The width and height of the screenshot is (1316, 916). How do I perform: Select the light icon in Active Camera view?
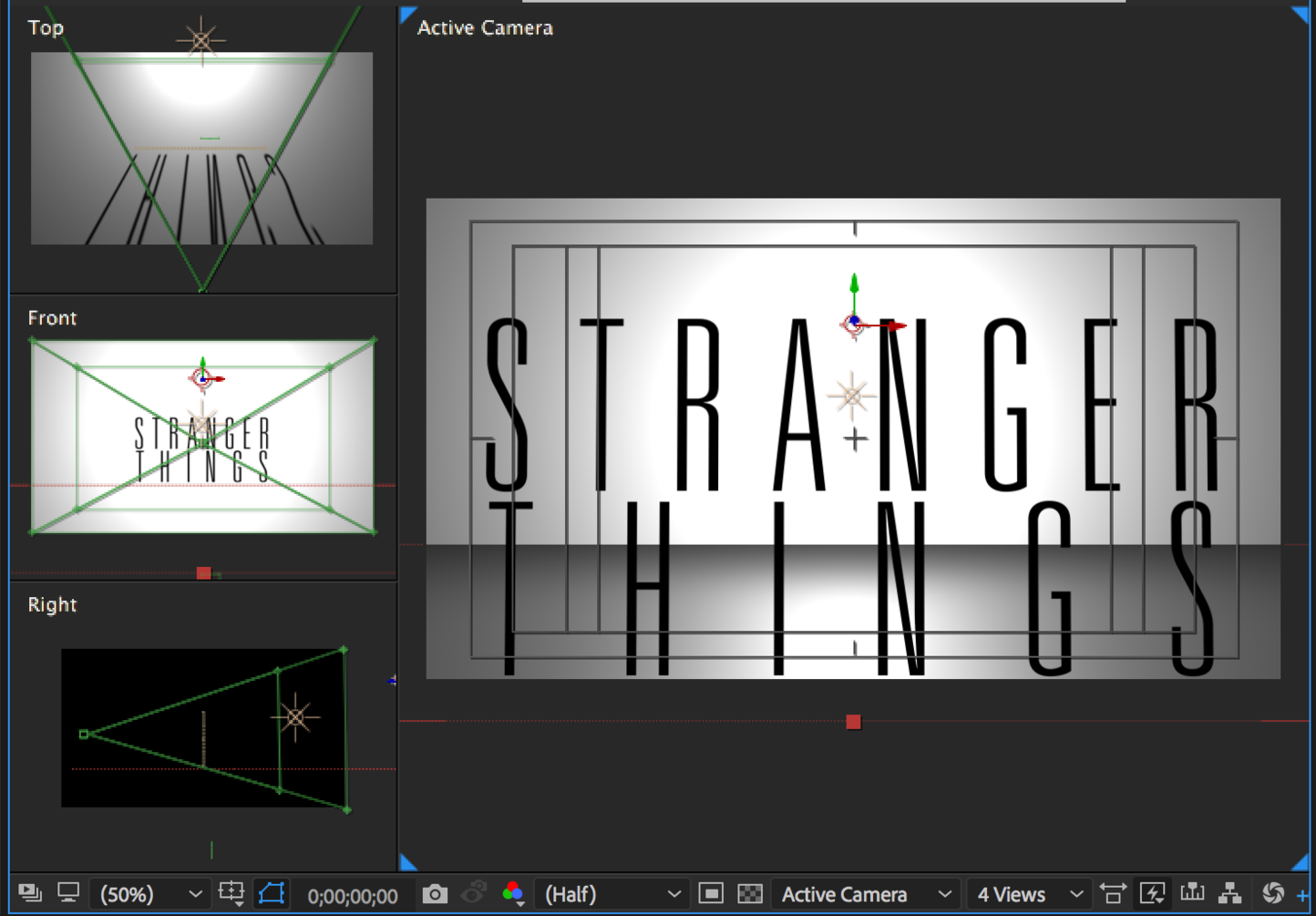tap(851, 396)
